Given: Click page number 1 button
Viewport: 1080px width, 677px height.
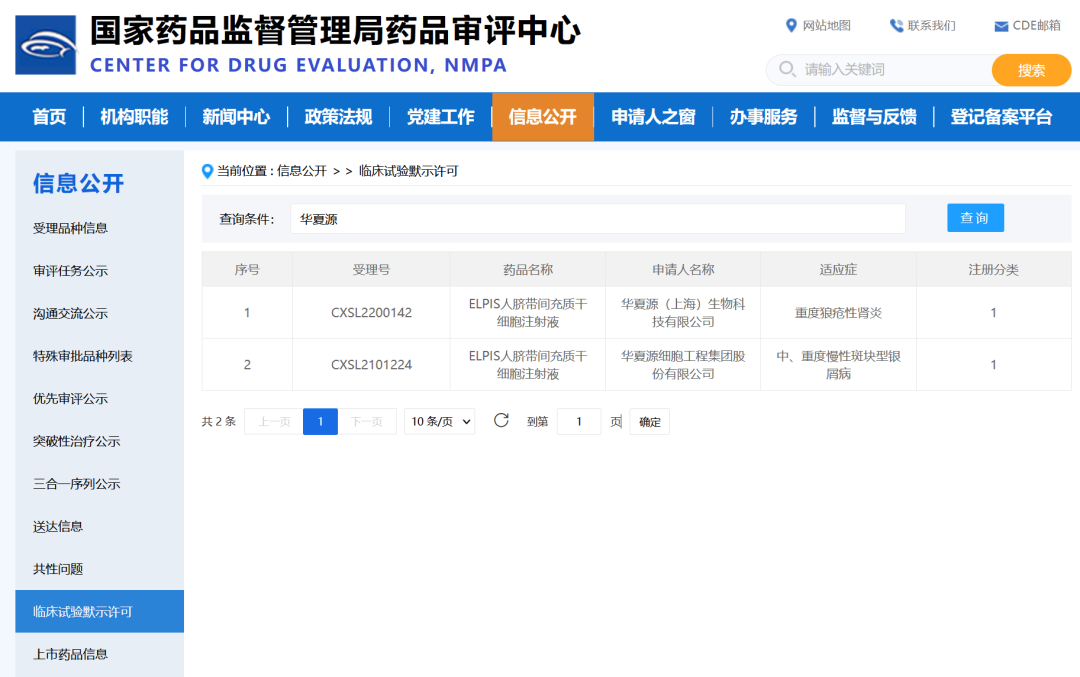Looking at the screenshot, I should [x=320, y=421].
